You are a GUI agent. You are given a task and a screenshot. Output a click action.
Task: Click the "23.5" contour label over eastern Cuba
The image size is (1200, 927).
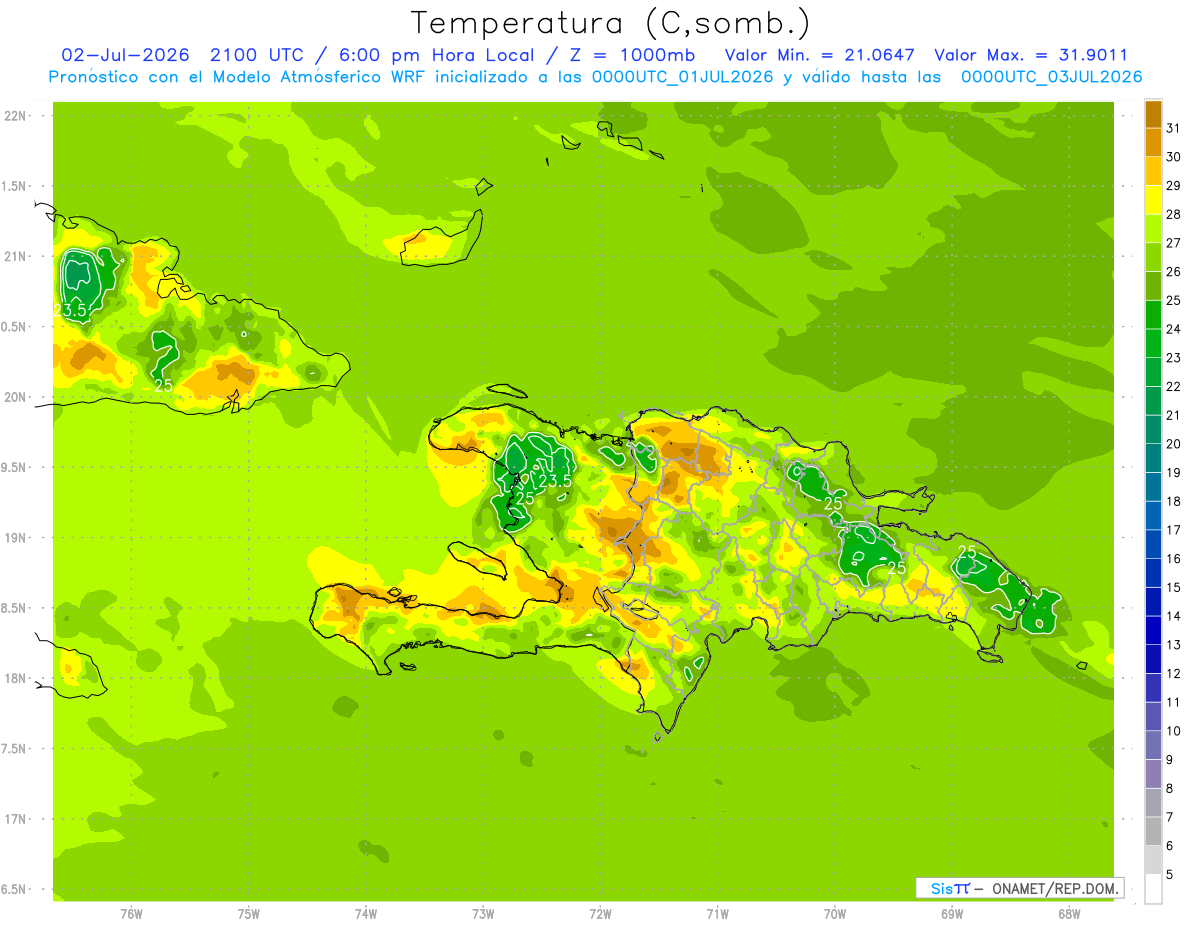(71, 311)
